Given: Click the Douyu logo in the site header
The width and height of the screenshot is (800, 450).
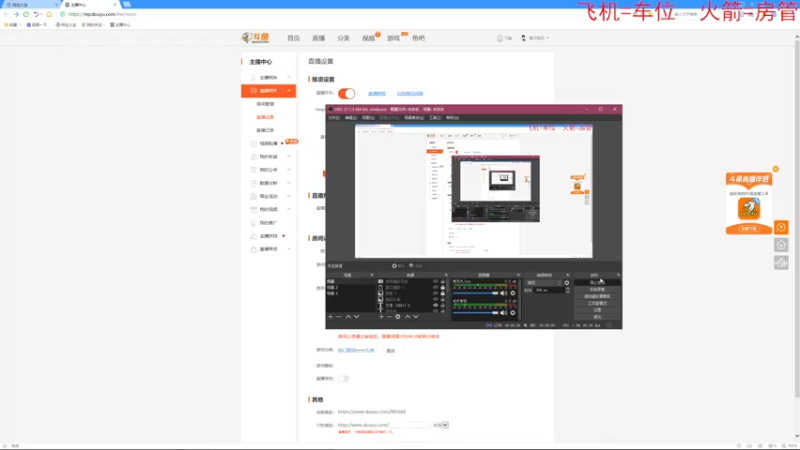Looking at the screenshot, I should pos(255,38).
